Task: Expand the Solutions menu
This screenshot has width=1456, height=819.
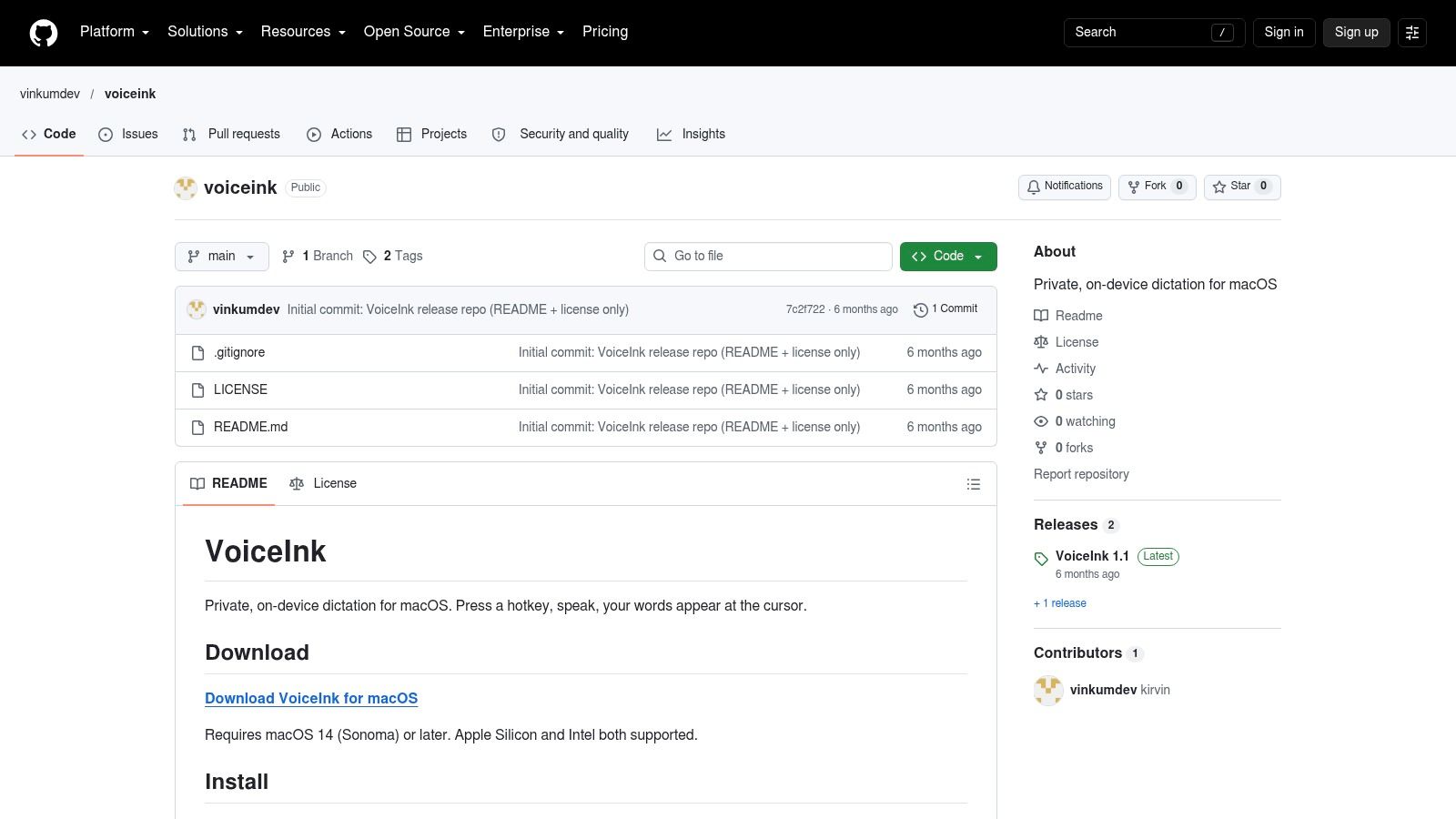Action: [205, 32]
